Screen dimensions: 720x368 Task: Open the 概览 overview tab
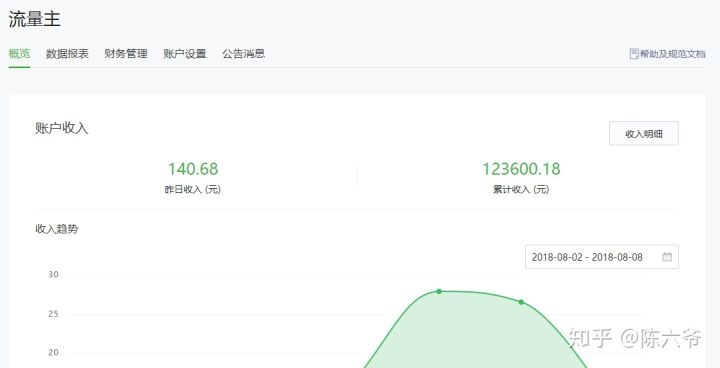tap(19, 54)
